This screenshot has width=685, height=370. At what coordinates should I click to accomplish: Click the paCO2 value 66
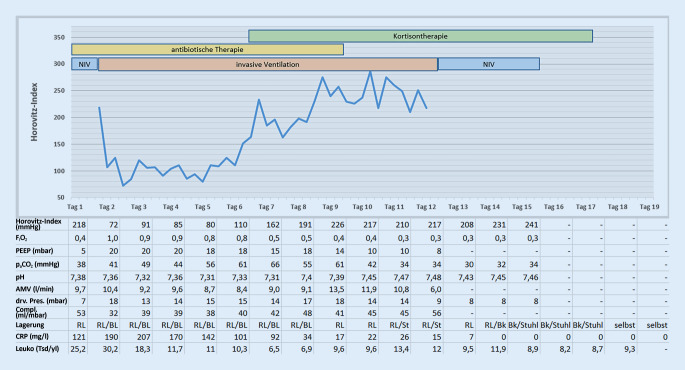click(275, 264)
